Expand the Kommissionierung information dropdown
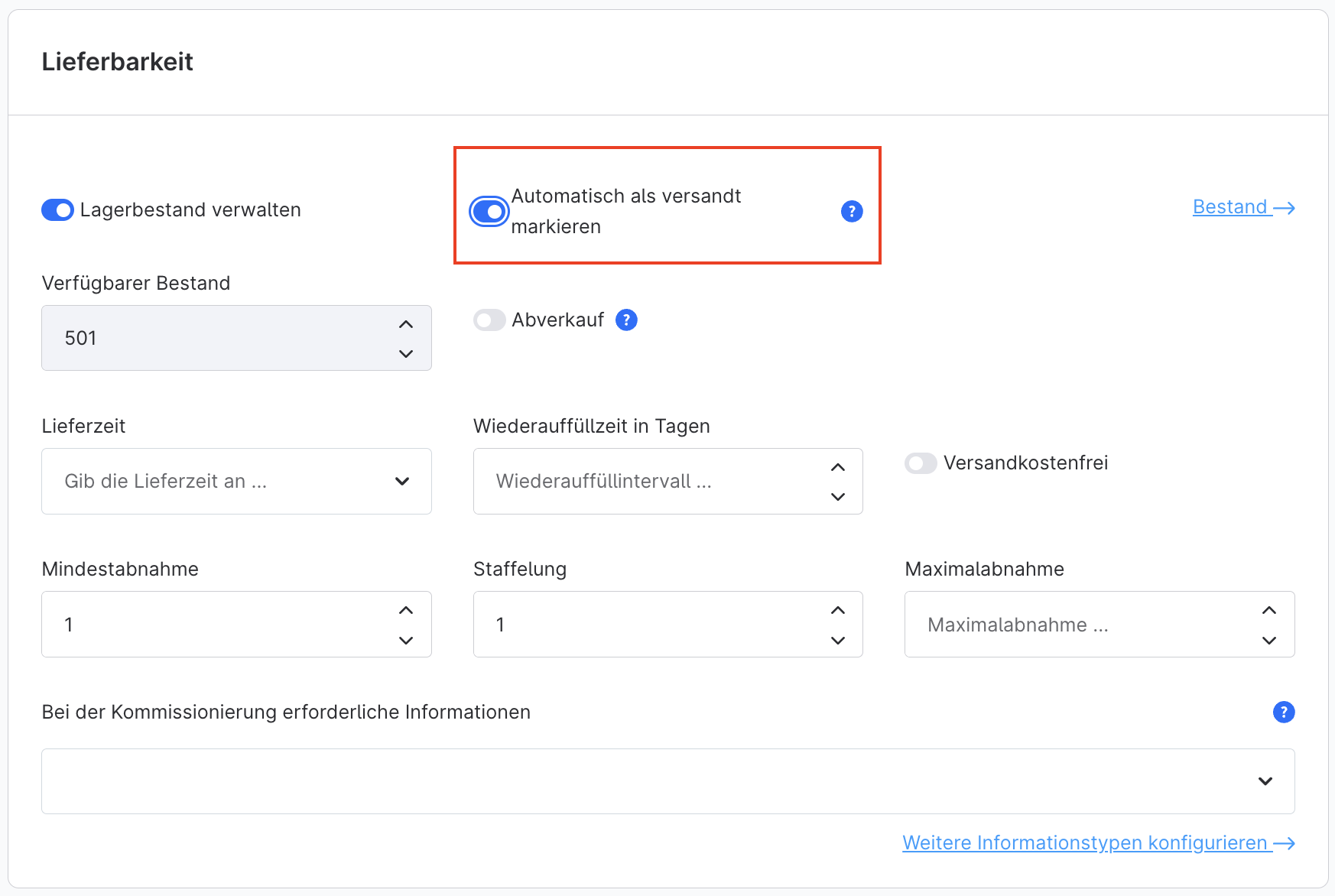The height and width of the screenshot is (896, 1335). tap(1266, 781)
